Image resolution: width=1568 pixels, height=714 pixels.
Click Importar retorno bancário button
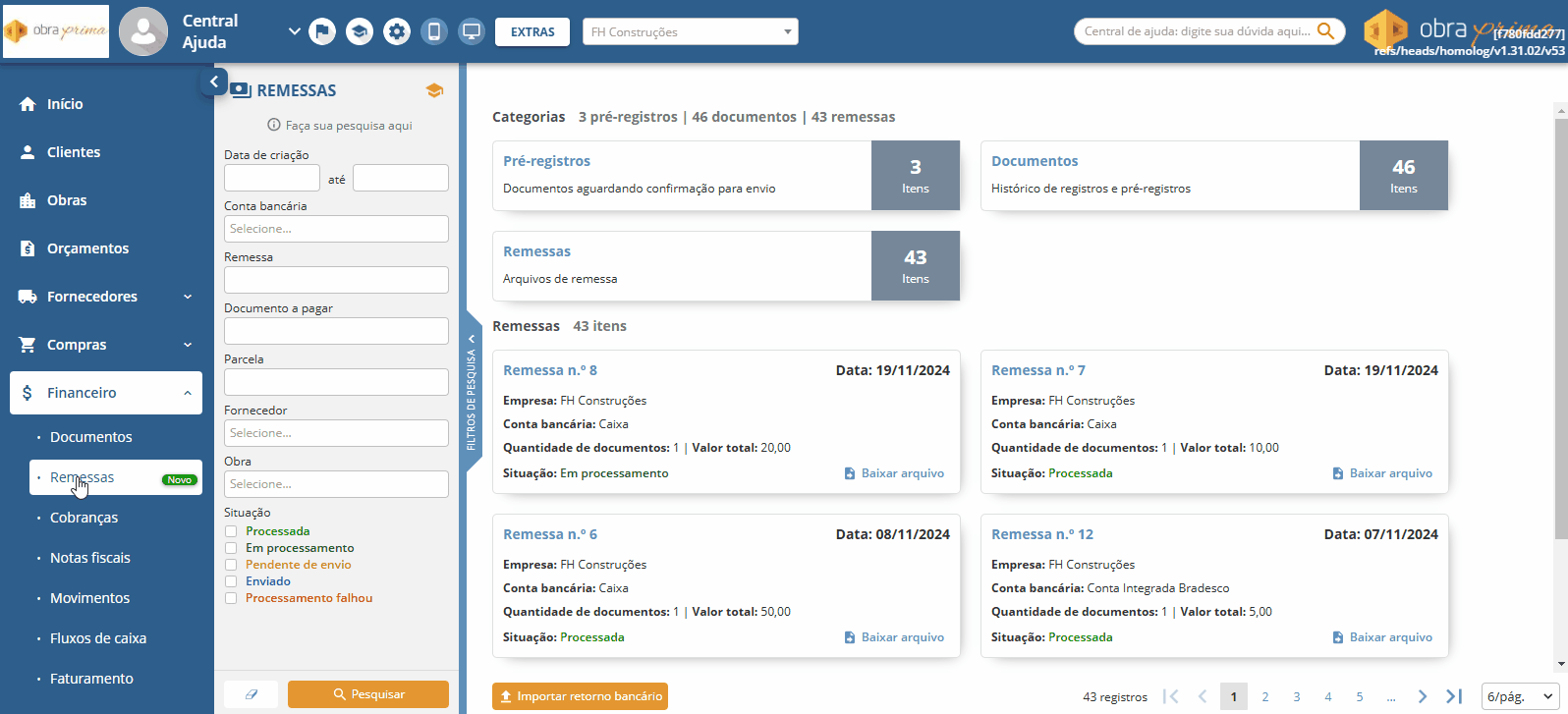(x=580, y=696)
